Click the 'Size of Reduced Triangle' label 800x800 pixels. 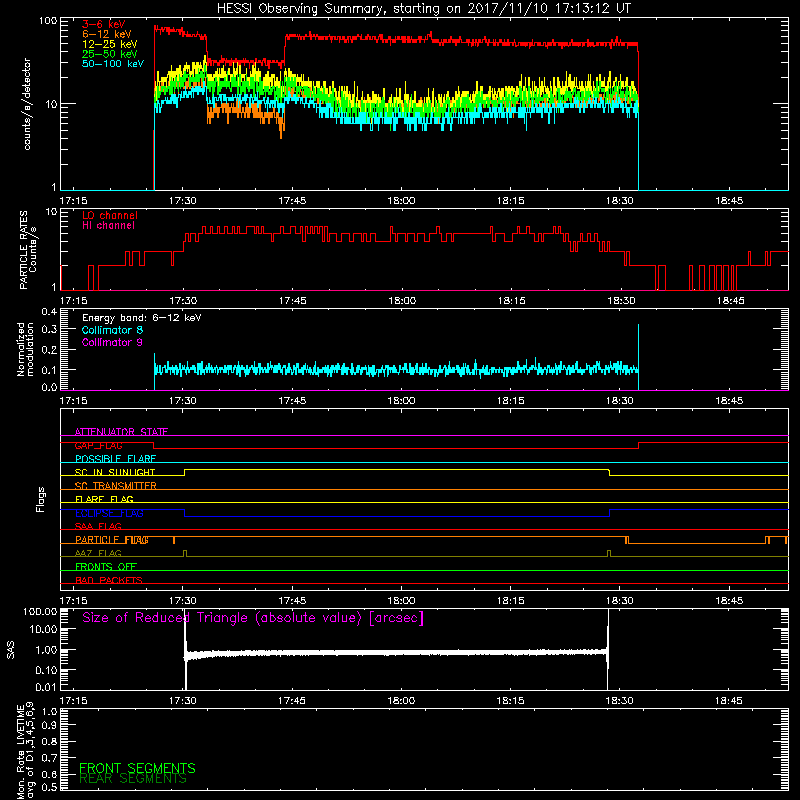pos(253,618)
